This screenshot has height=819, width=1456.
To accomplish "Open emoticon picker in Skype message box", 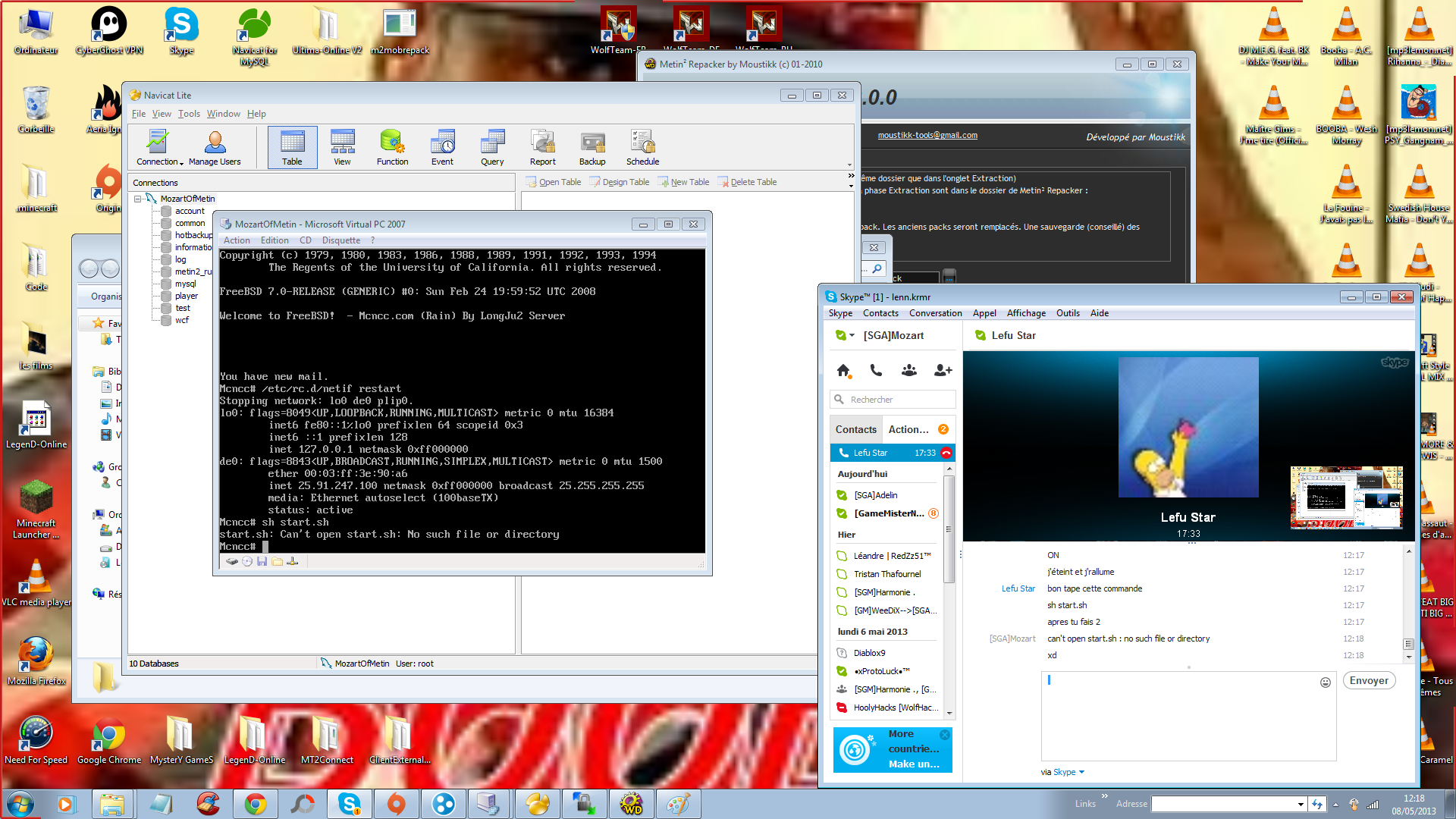I will coord(1325,682).
